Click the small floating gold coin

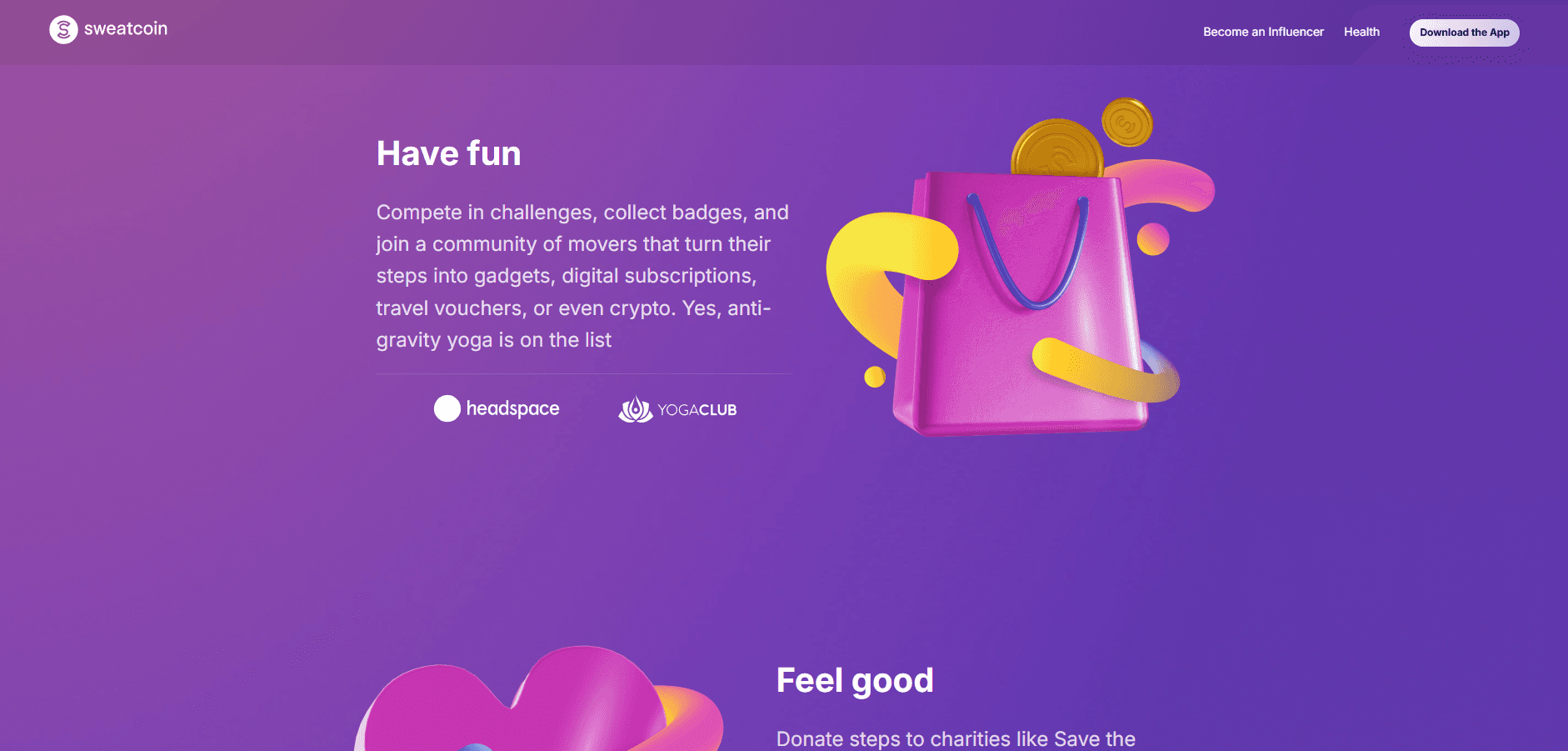coord(1127,123)
